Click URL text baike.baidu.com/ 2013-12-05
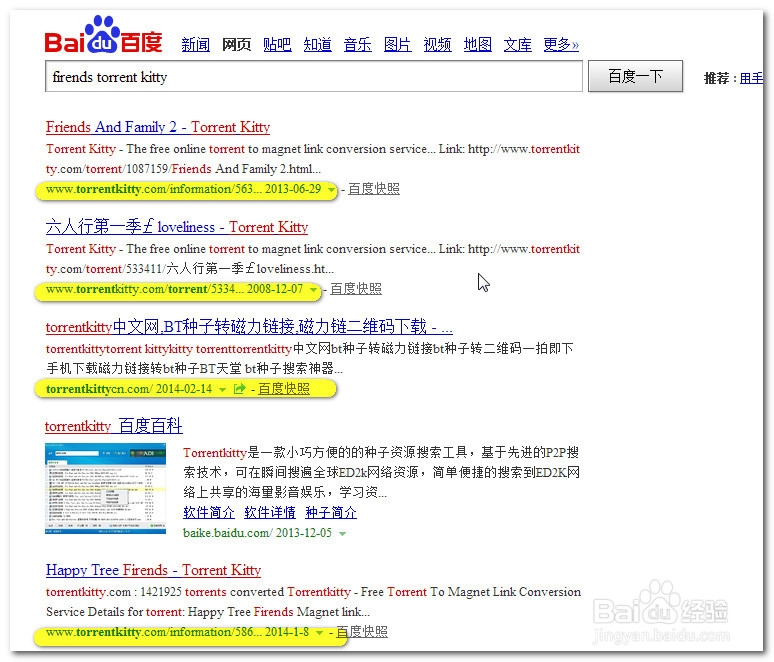 tap(257, 533)
